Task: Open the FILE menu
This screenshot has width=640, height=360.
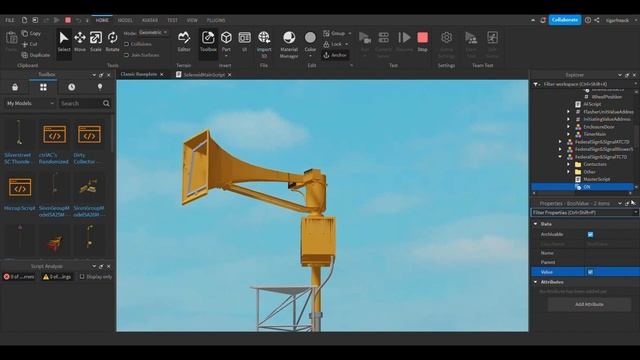Action: coord(10,20)
